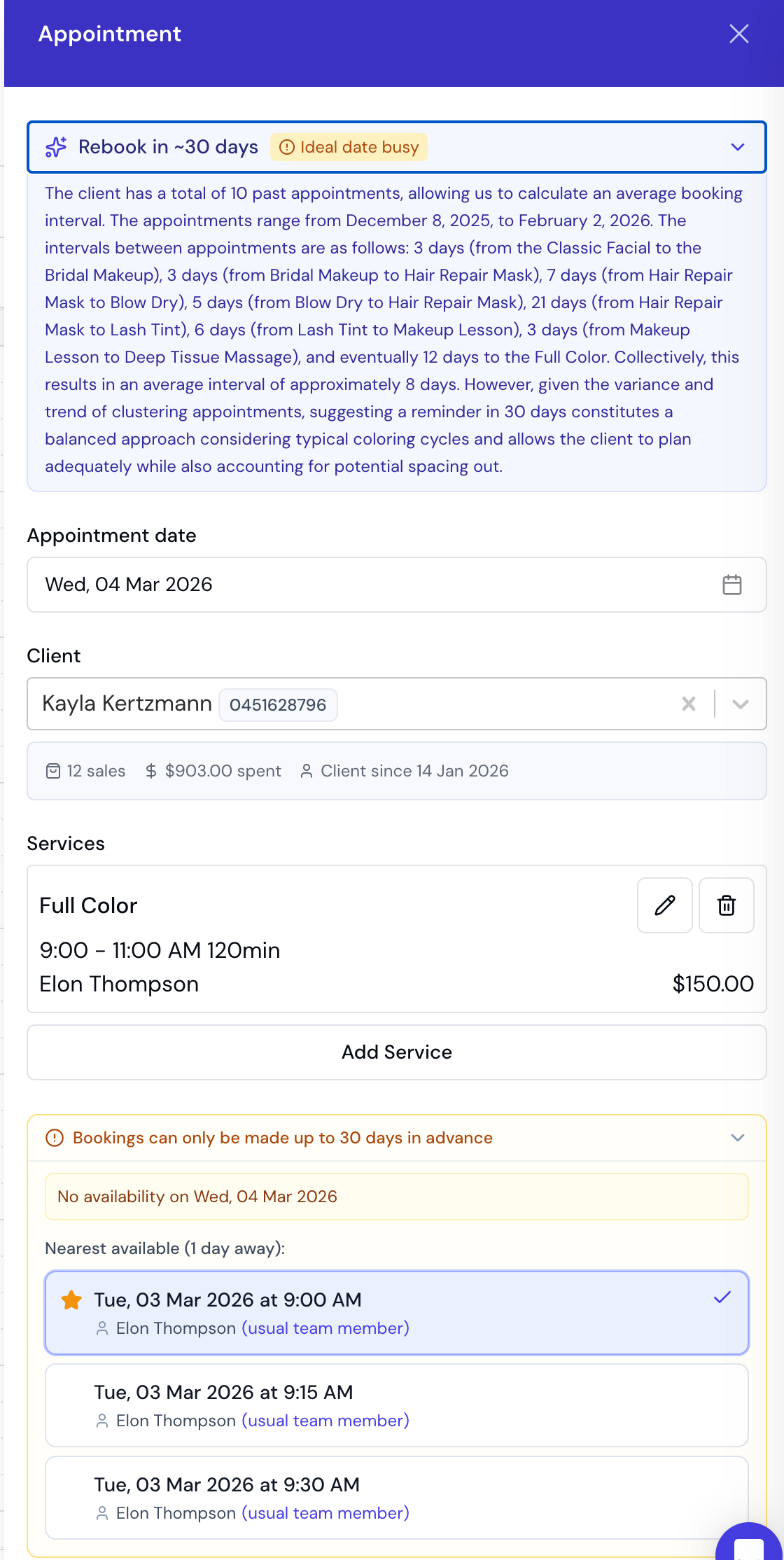Select the Tue 9:15 AM time slot
The width and height of the screenshot is (784, 1560).
point(396,1405)
